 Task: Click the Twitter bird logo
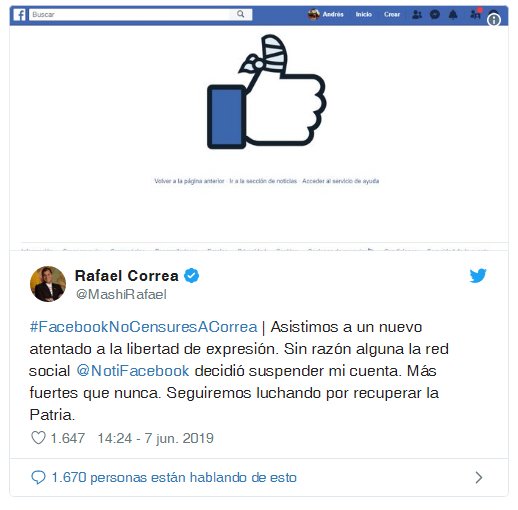pyautogui.click(x=478, y=276)
